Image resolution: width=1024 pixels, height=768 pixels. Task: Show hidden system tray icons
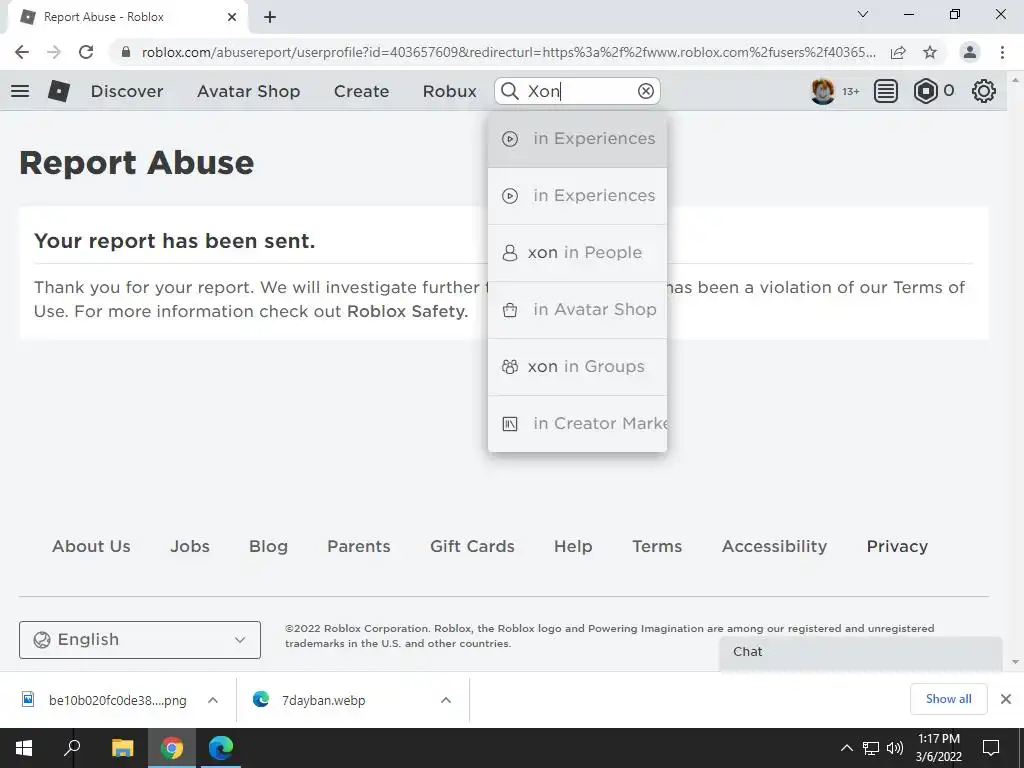[x=846, y=748]
